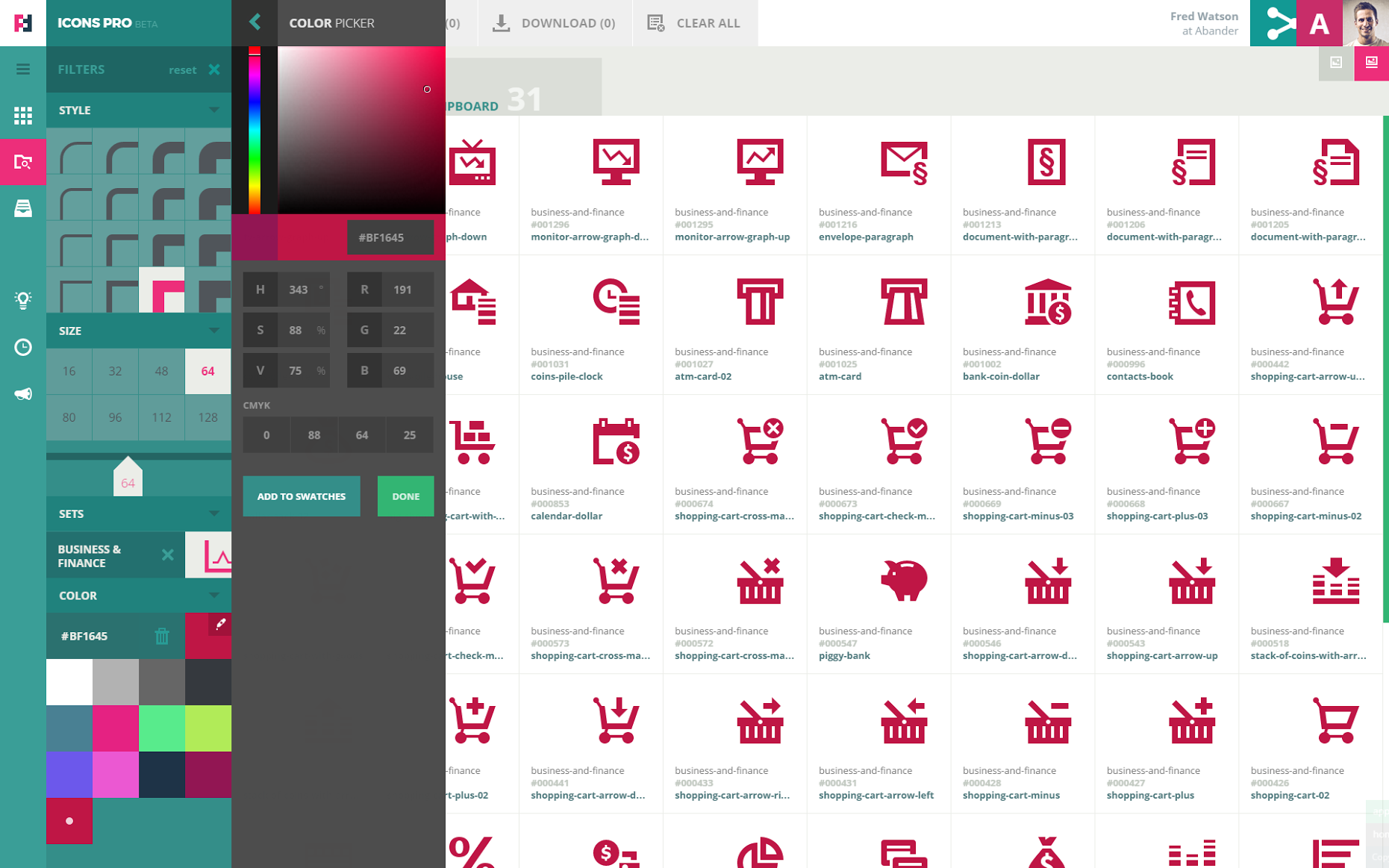Choose the highlighted pink corner style
The image size is (1389, 868).
pyautogui.click(x=162, y=290)
